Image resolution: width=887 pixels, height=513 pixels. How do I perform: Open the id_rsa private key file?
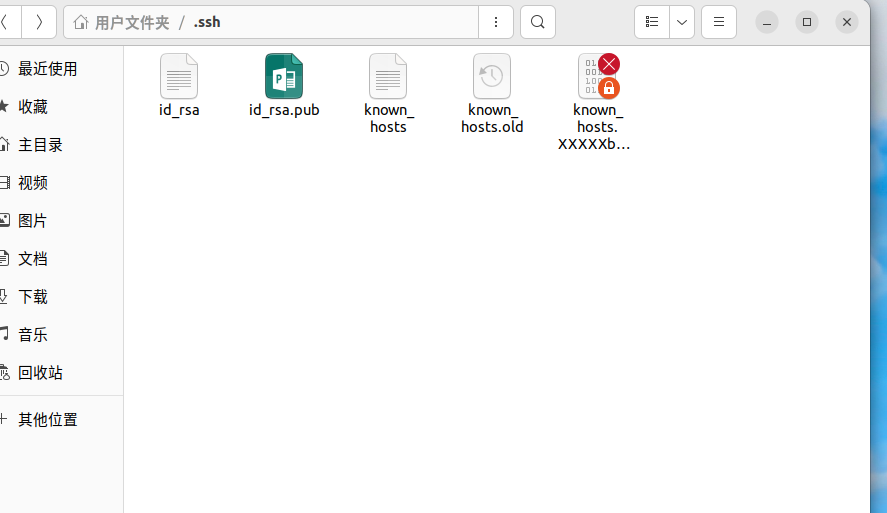[x=179, y=77]
